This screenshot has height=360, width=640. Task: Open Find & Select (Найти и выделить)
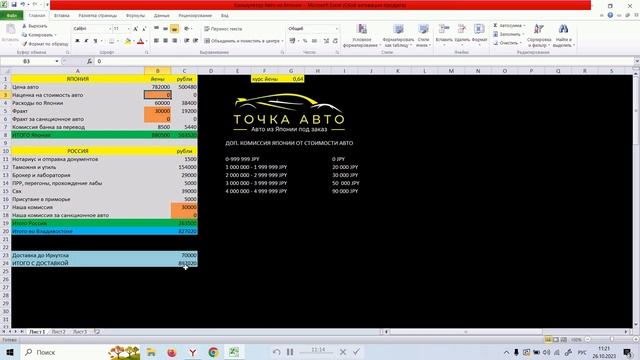tap(564, 36)
